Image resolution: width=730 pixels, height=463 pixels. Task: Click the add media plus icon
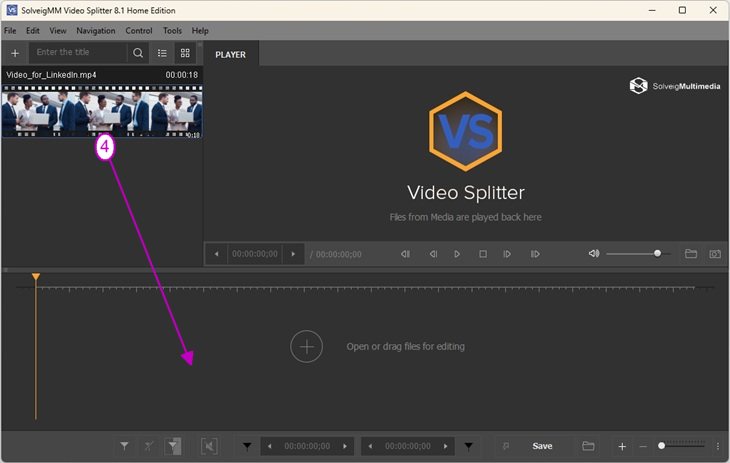[15, 53]
